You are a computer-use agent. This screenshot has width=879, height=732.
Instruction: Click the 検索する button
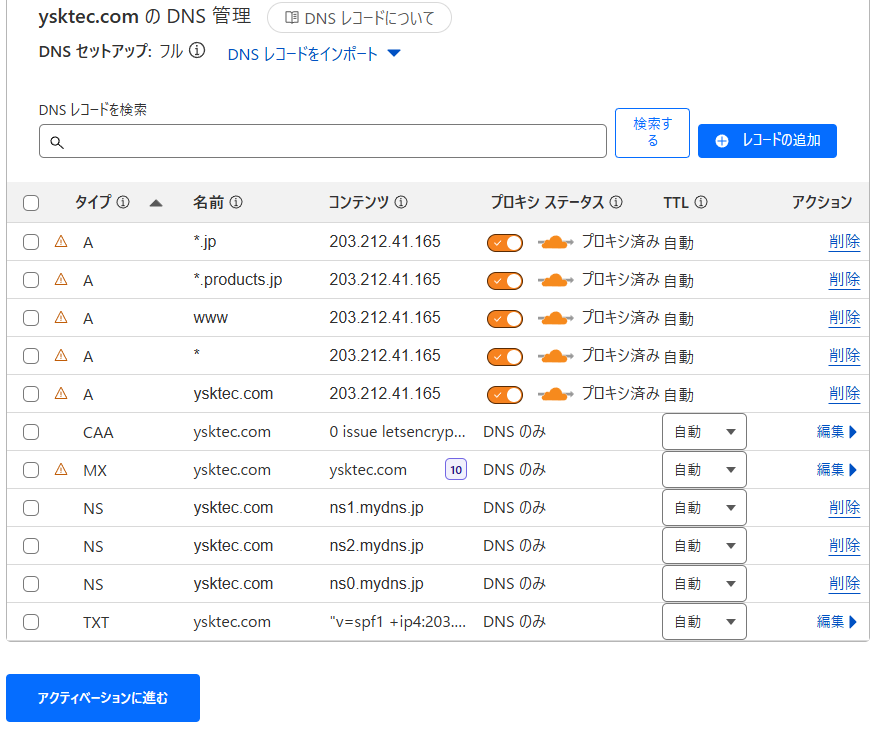coord(652,133)
